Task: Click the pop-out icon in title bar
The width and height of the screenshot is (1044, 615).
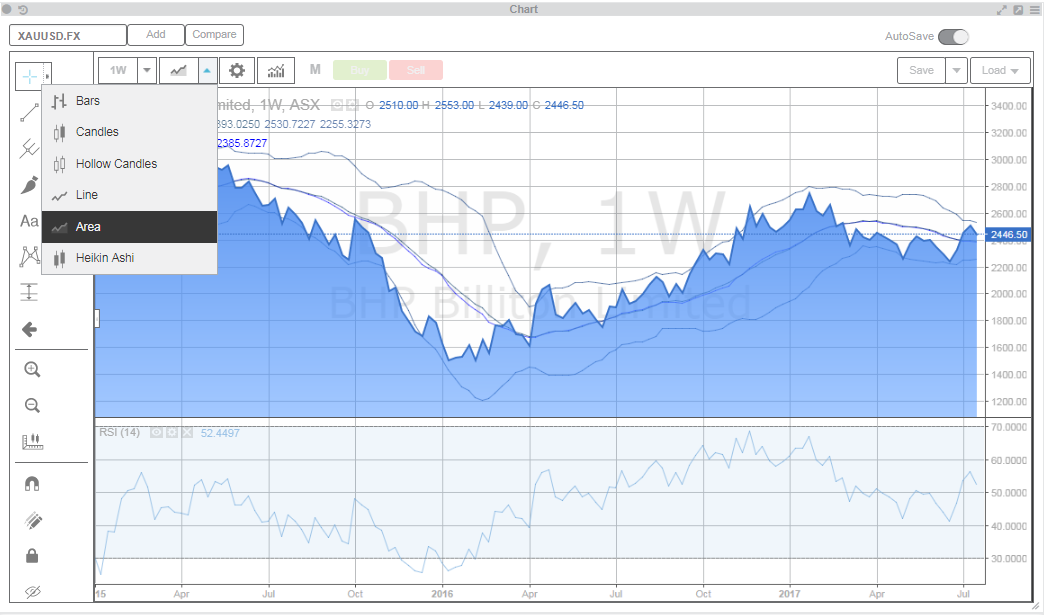Action: 1018,9
